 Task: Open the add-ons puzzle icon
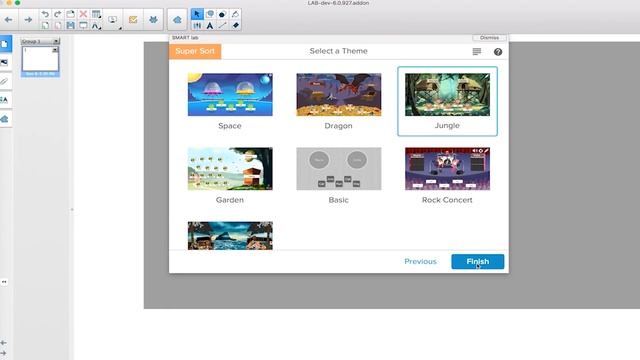(x=153, y=20)
